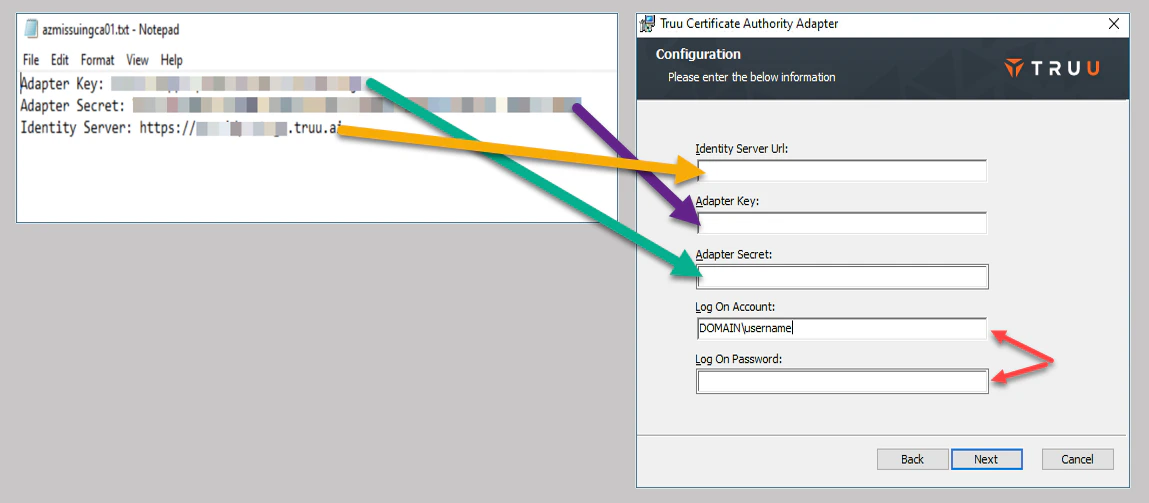Click 'Please enter the below information' text
1149x503 pixels.
tap(752, 77)
